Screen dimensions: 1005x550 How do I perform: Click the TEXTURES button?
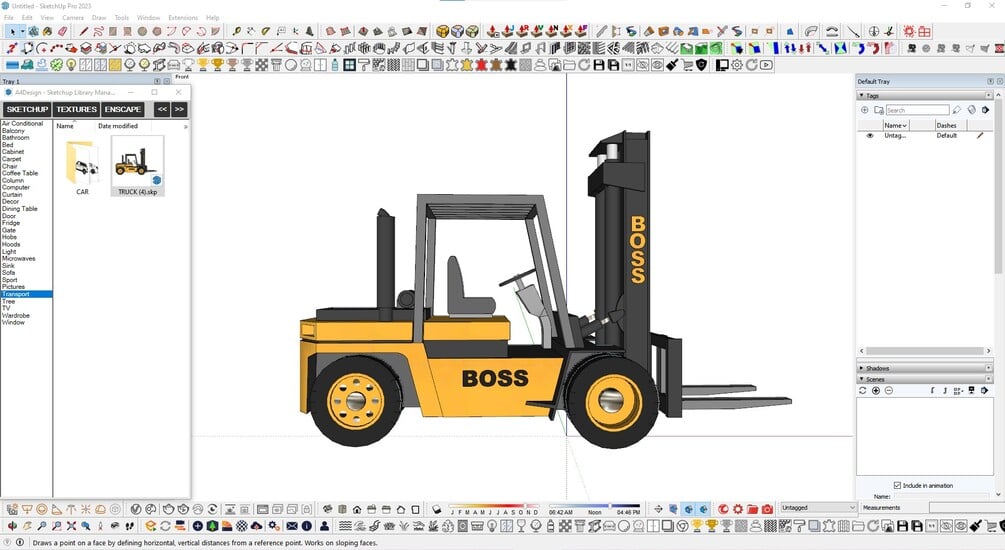tap(76, 110)
